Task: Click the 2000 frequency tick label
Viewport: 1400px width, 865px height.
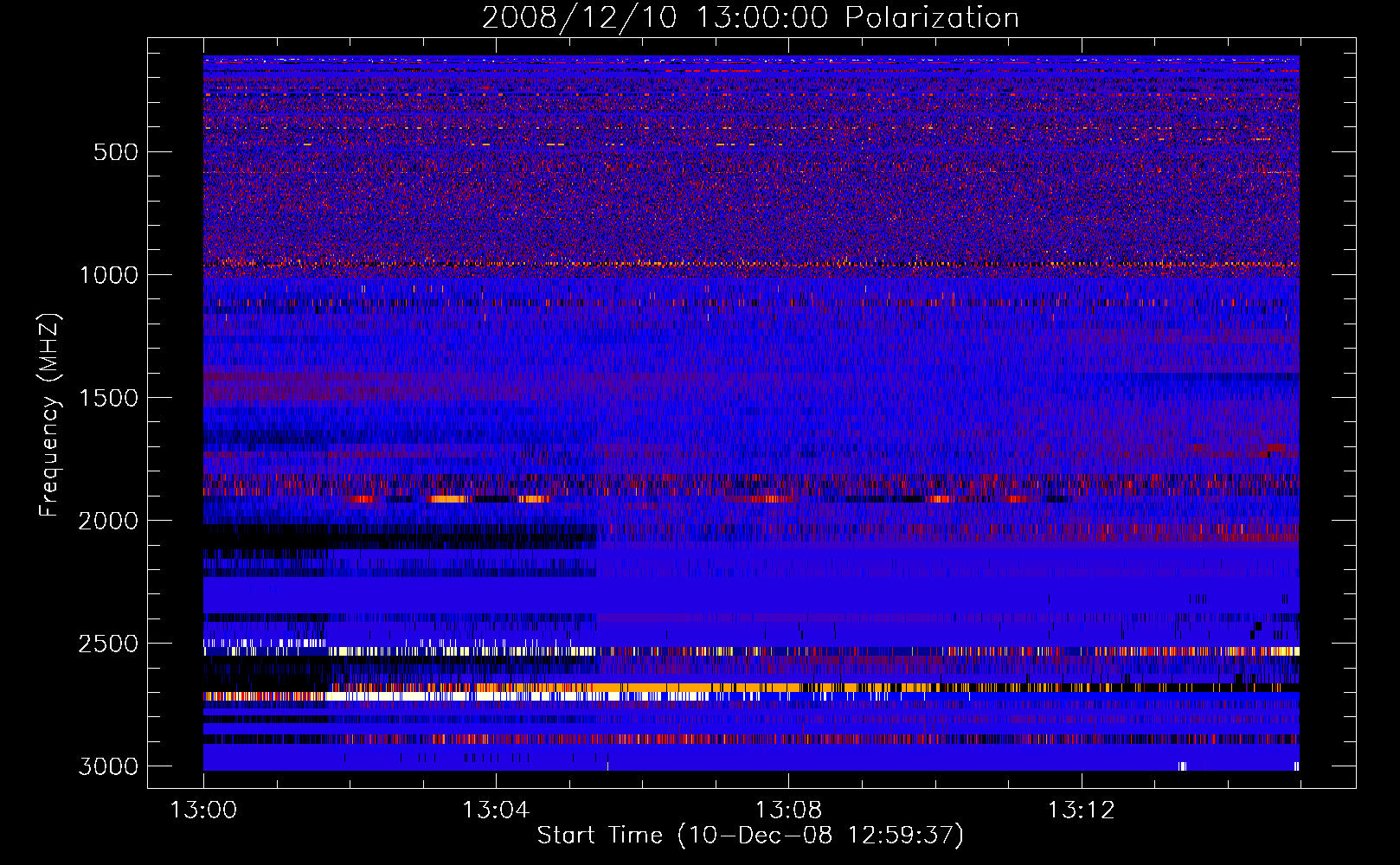Action: pyautogui.click(x=108, y=521)
